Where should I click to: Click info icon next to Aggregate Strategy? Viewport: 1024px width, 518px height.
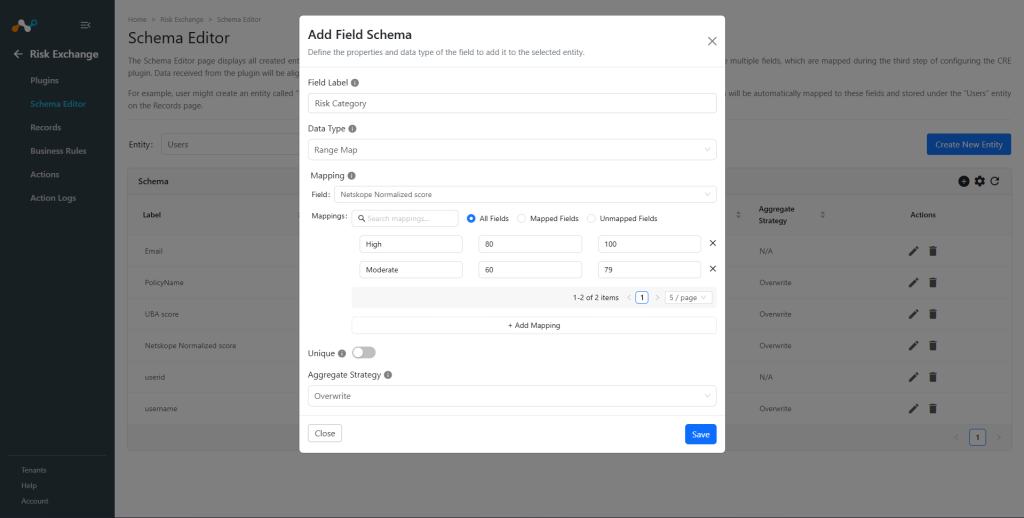(388, 375)
